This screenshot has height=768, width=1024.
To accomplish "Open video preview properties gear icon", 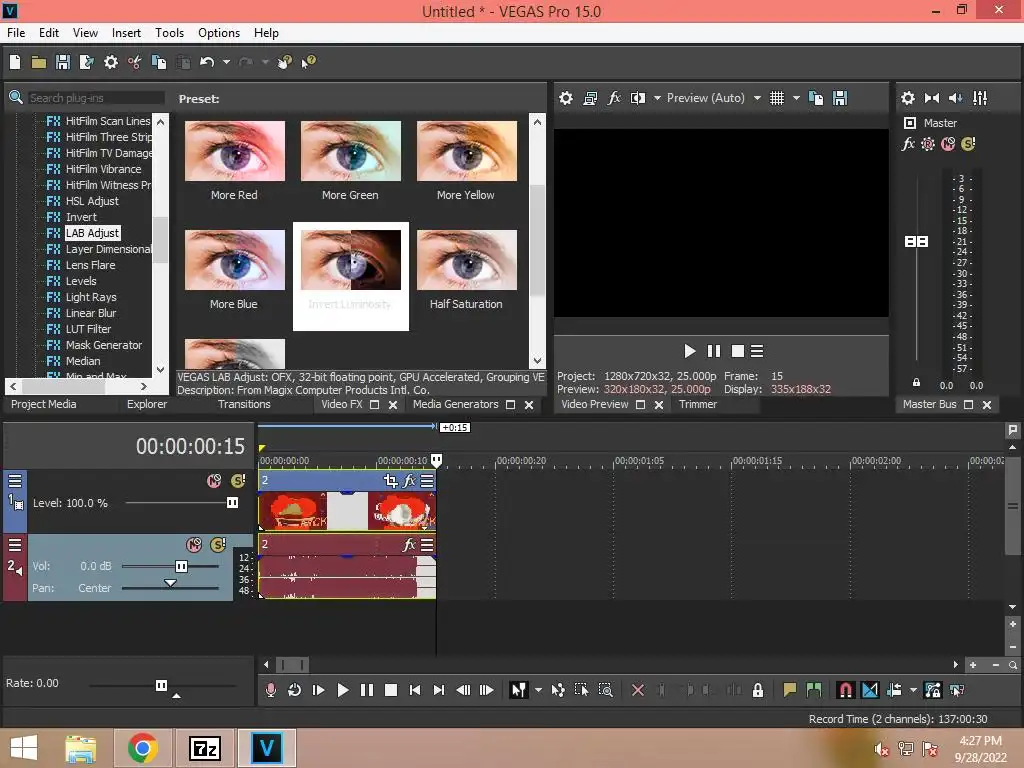I will 566,98.
